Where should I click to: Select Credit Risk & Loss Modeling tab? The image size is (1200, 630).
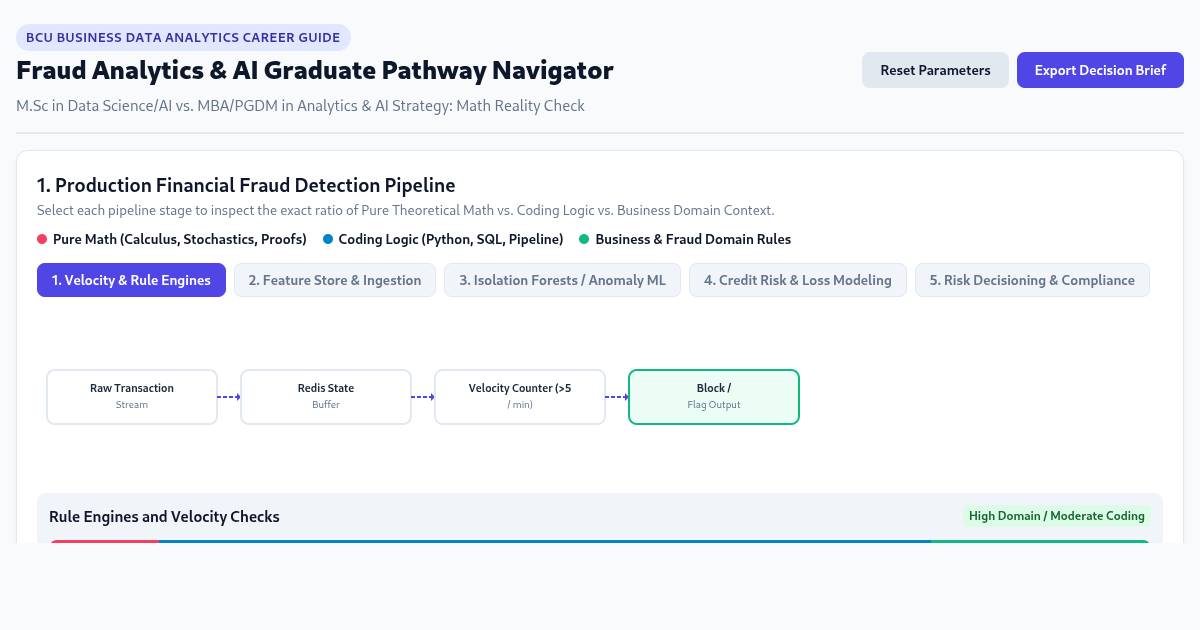[x=798, y=280]
